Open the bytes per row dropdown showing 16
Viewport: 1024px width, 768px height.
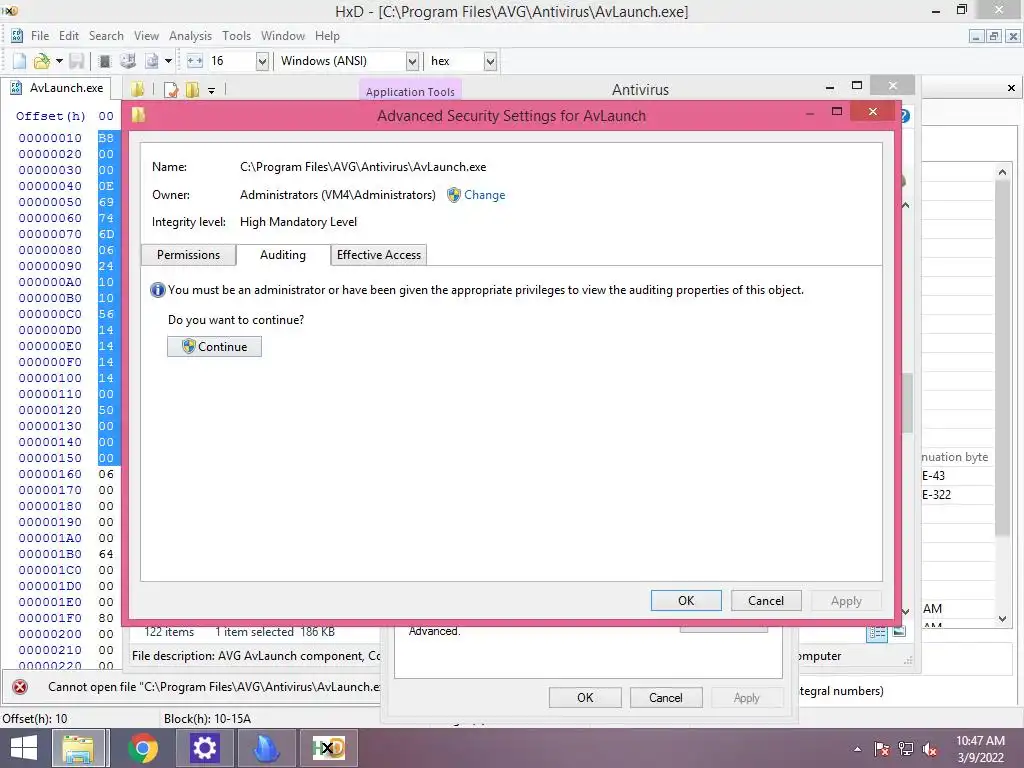tap(262, 61)
